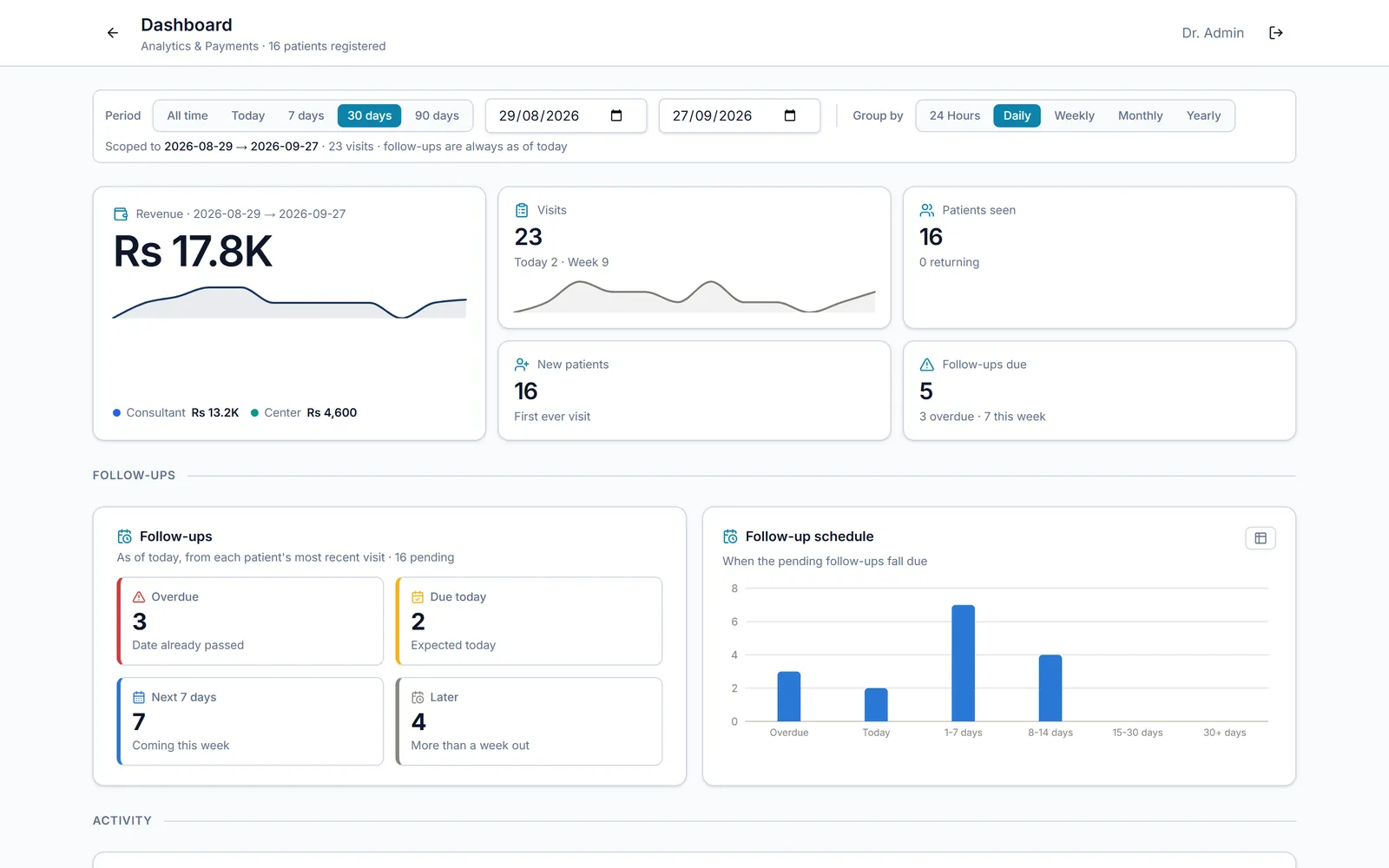Click the Overdue bar in schedule chart
The image size is (1389, 868).
pyautogui.click(x=789, y=696)
